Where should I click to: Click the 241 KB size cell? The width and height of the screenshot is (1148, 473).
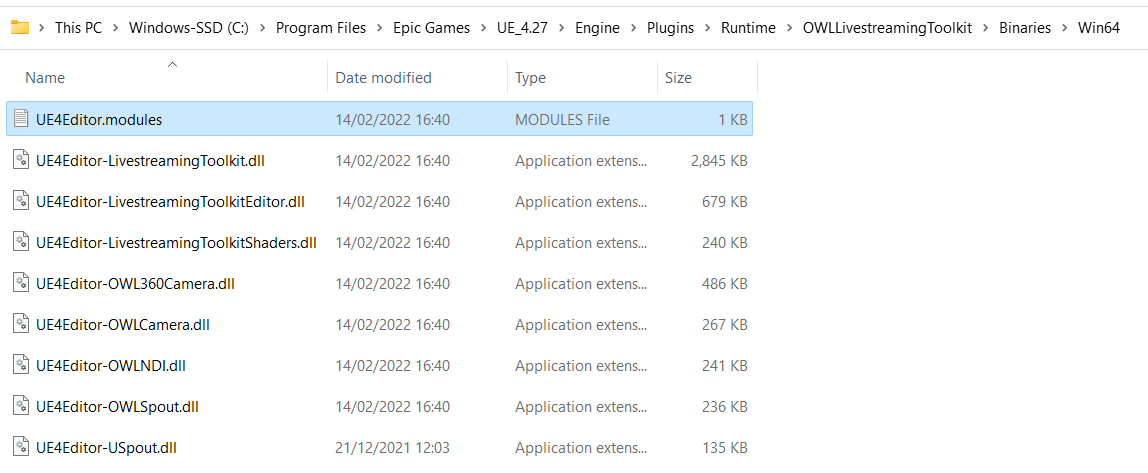(x=725, y=365)
